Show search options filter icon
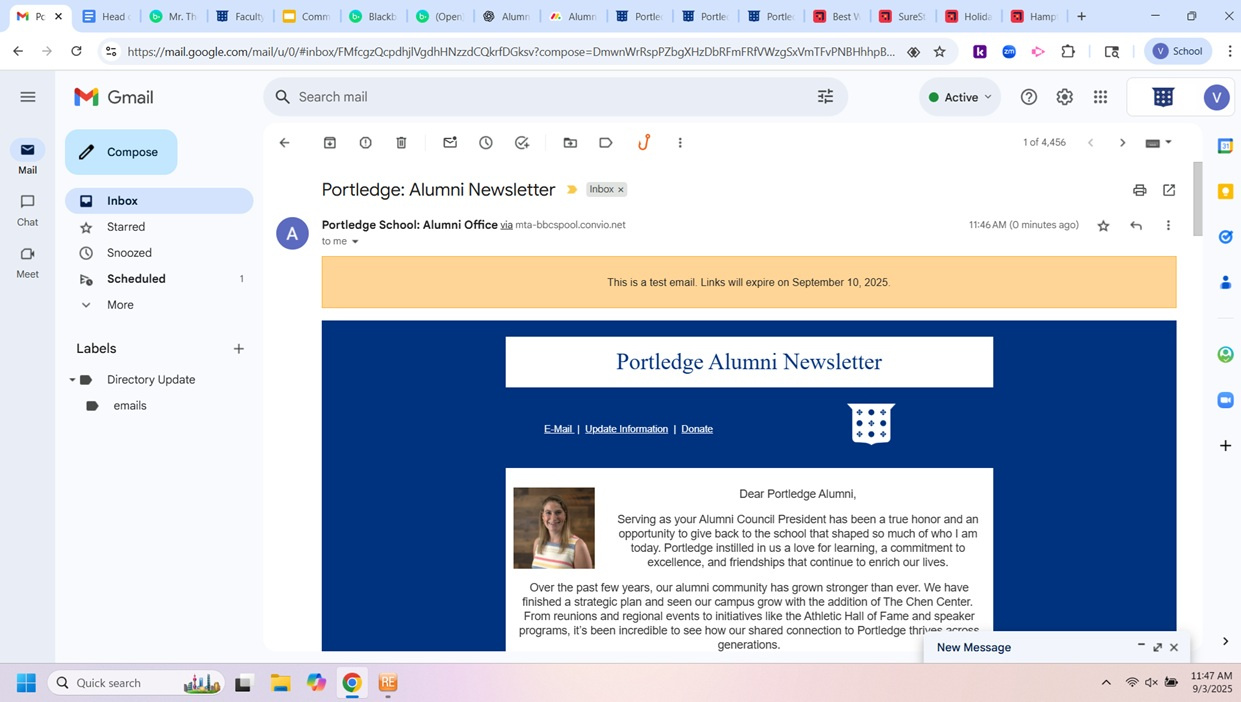 (826, 97)
